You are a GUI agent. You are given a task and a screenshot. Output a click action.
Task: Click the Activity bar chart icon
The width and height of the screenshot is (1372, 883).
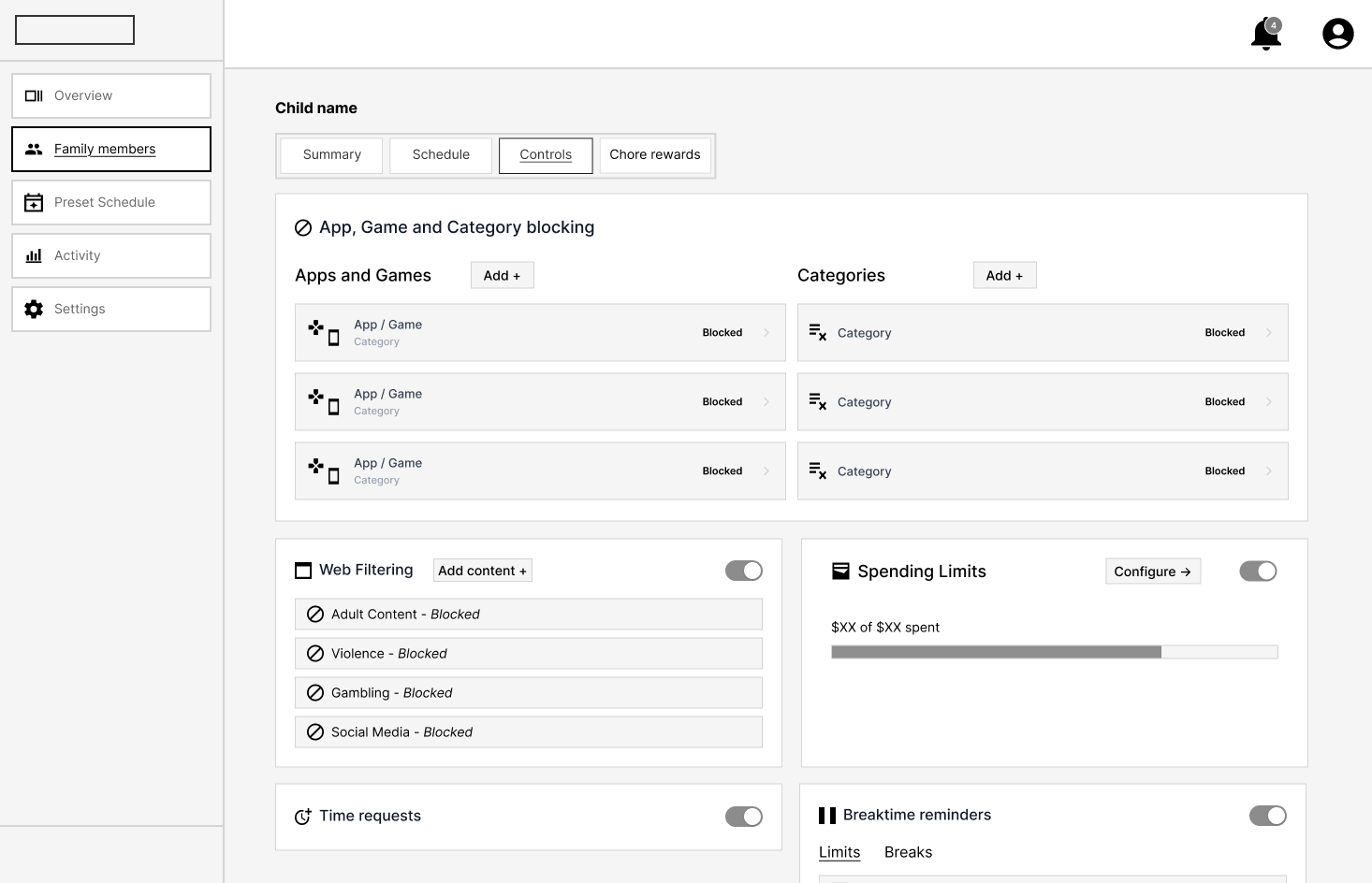[34, 255]
